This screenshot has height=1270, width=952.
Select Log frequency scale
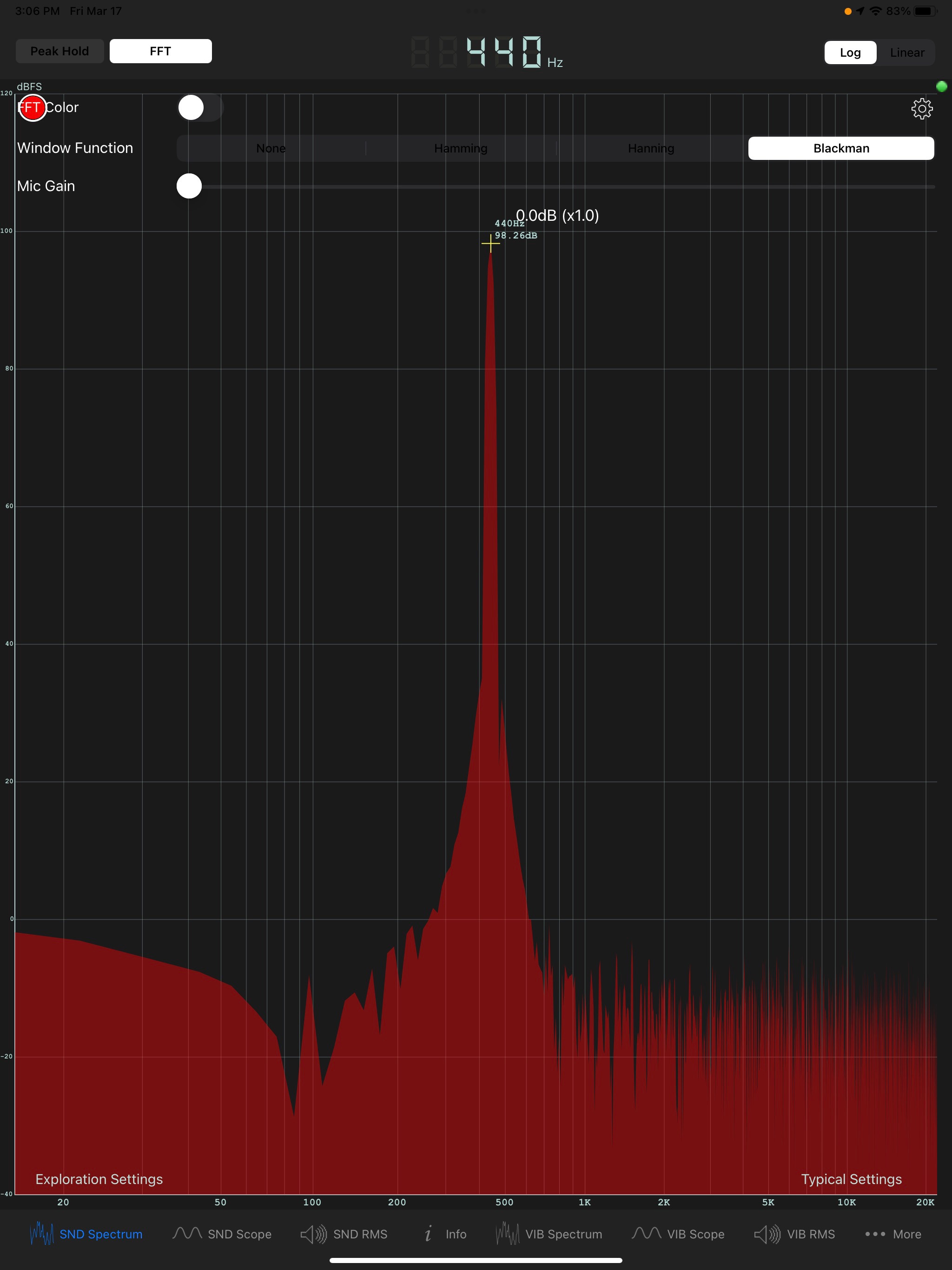coord(850,53)
